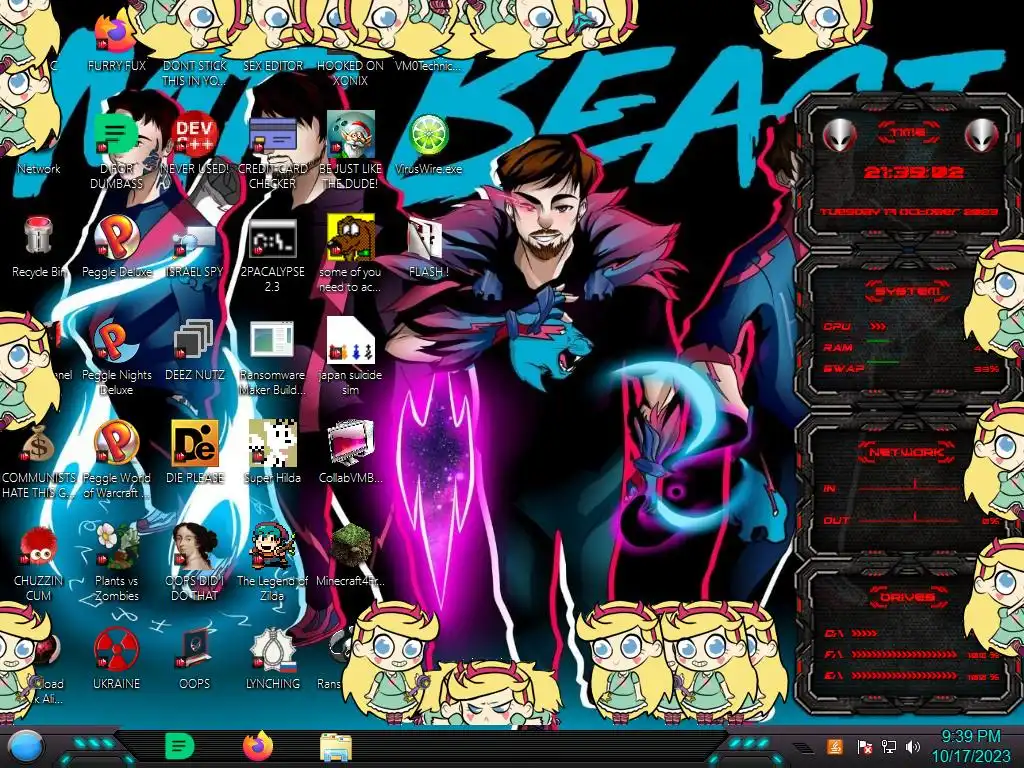Launch the CHUZZIN red fuzzball icon
Viewport: 1024px width, 768px height.
coord(38,546)
